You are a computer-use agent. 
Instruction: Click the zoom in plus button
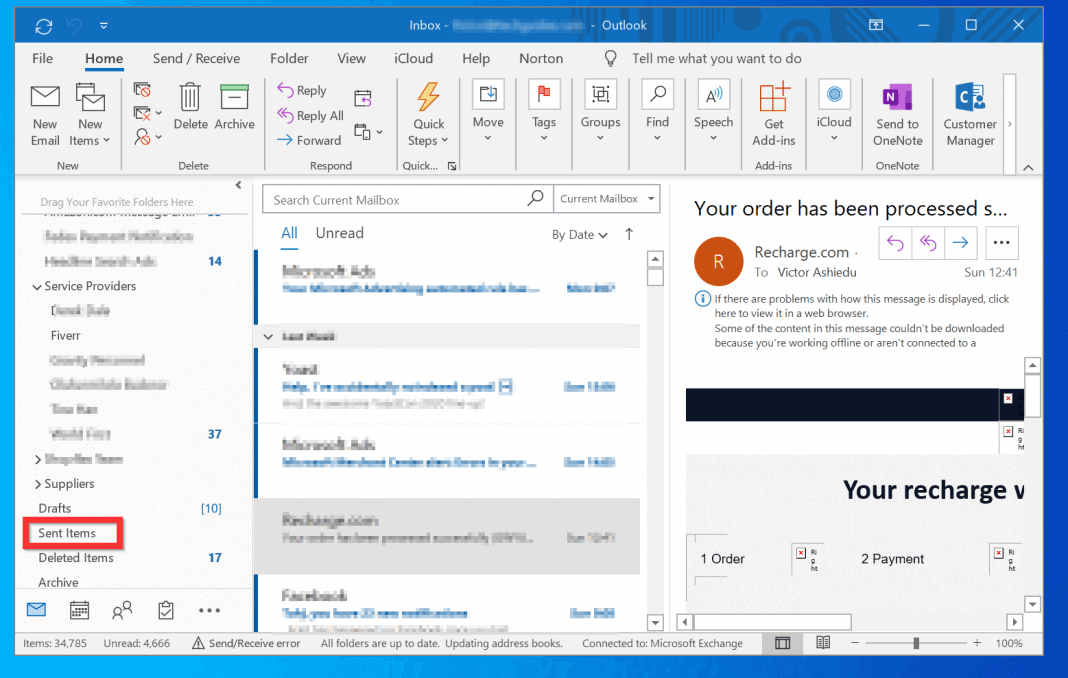click(977, 643)
